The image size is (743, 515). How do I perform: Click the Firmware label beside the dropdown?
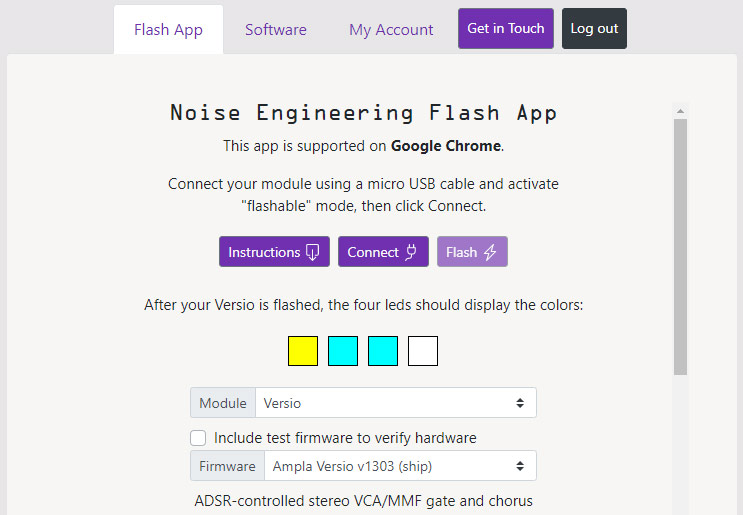227,466
